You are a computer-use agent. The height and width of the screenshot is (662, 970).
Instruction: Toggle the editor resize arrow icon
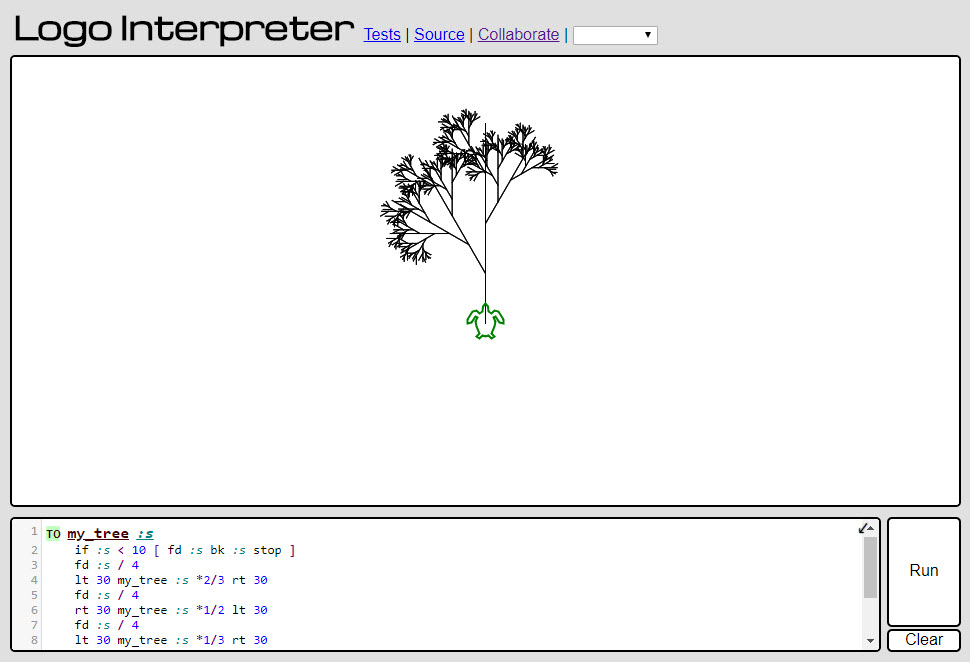click(x=865, y=528)
